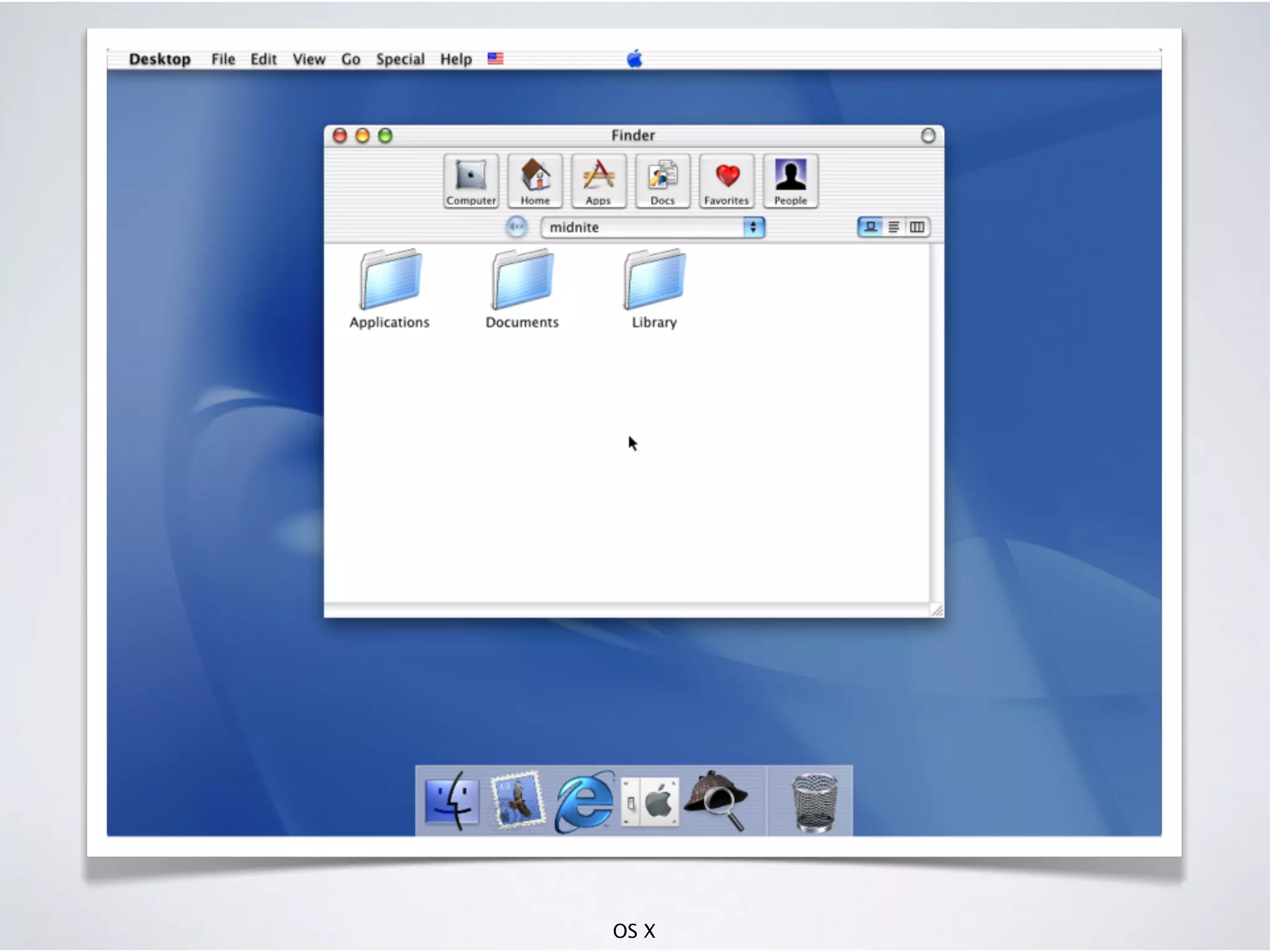Open the Special menu
1270x952 pixels.
point(400,59)
